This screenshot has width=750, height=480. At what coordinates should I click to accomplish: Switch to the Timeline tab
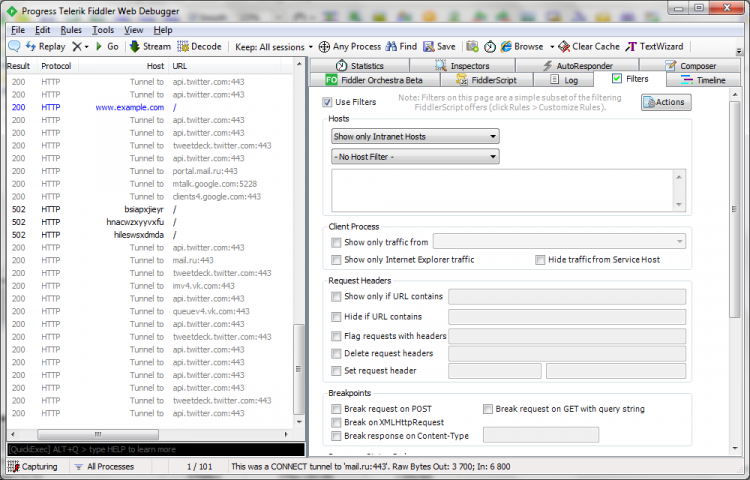703,80
